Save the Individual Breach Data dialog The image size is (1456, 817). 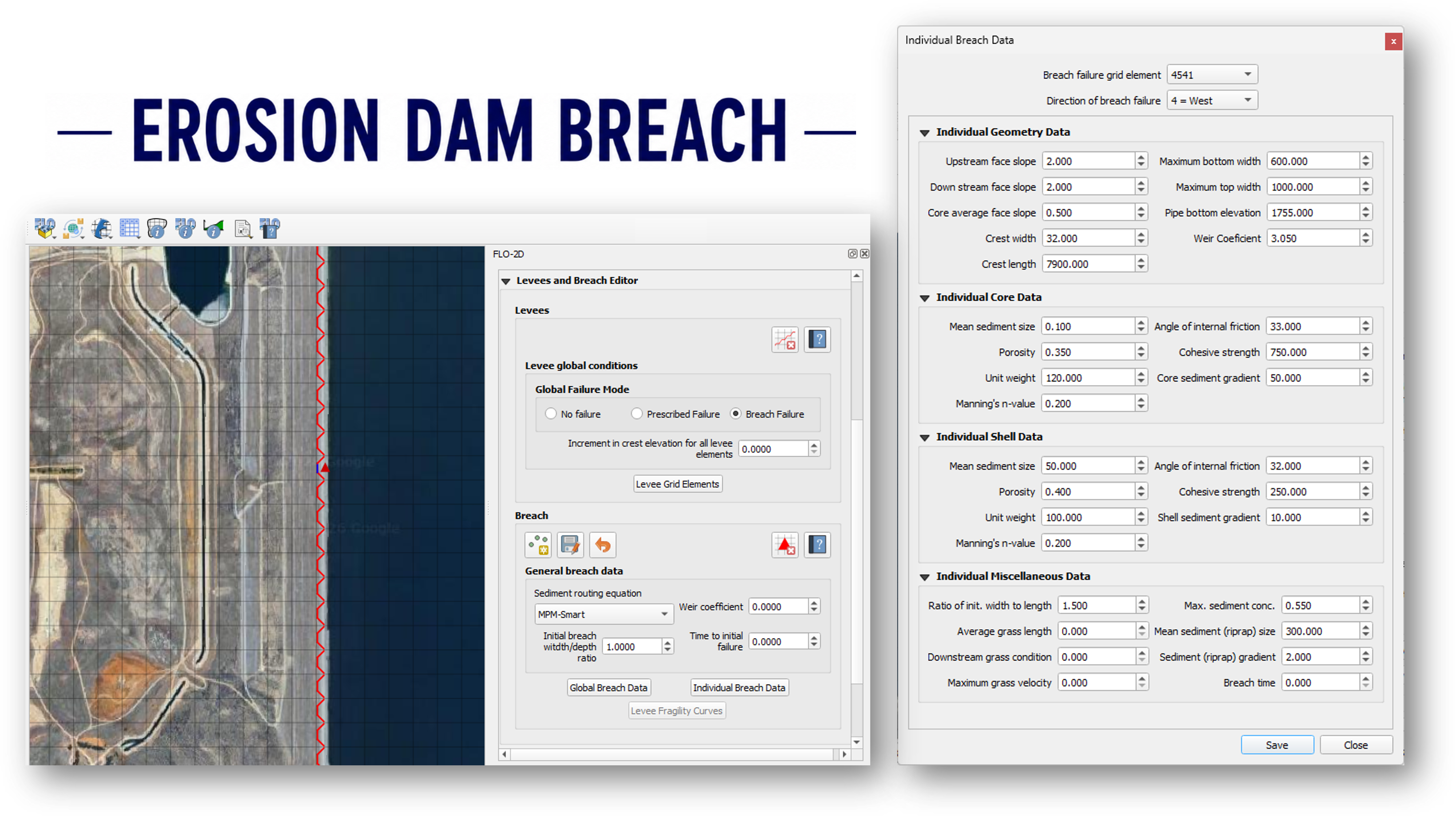point(1277,745)
